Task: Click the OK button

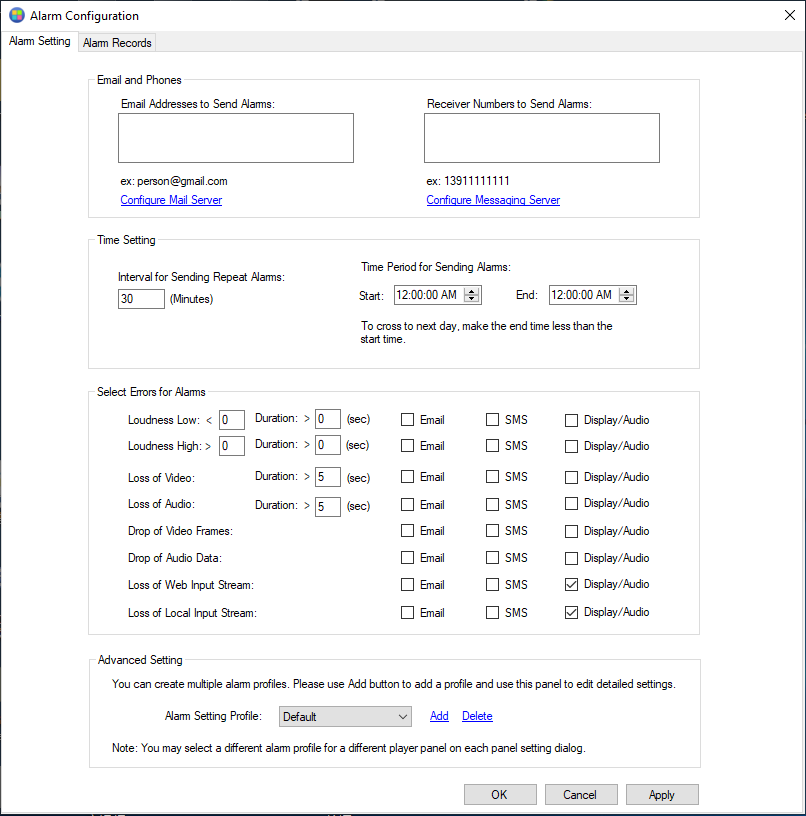Action: tap(500, 795)
